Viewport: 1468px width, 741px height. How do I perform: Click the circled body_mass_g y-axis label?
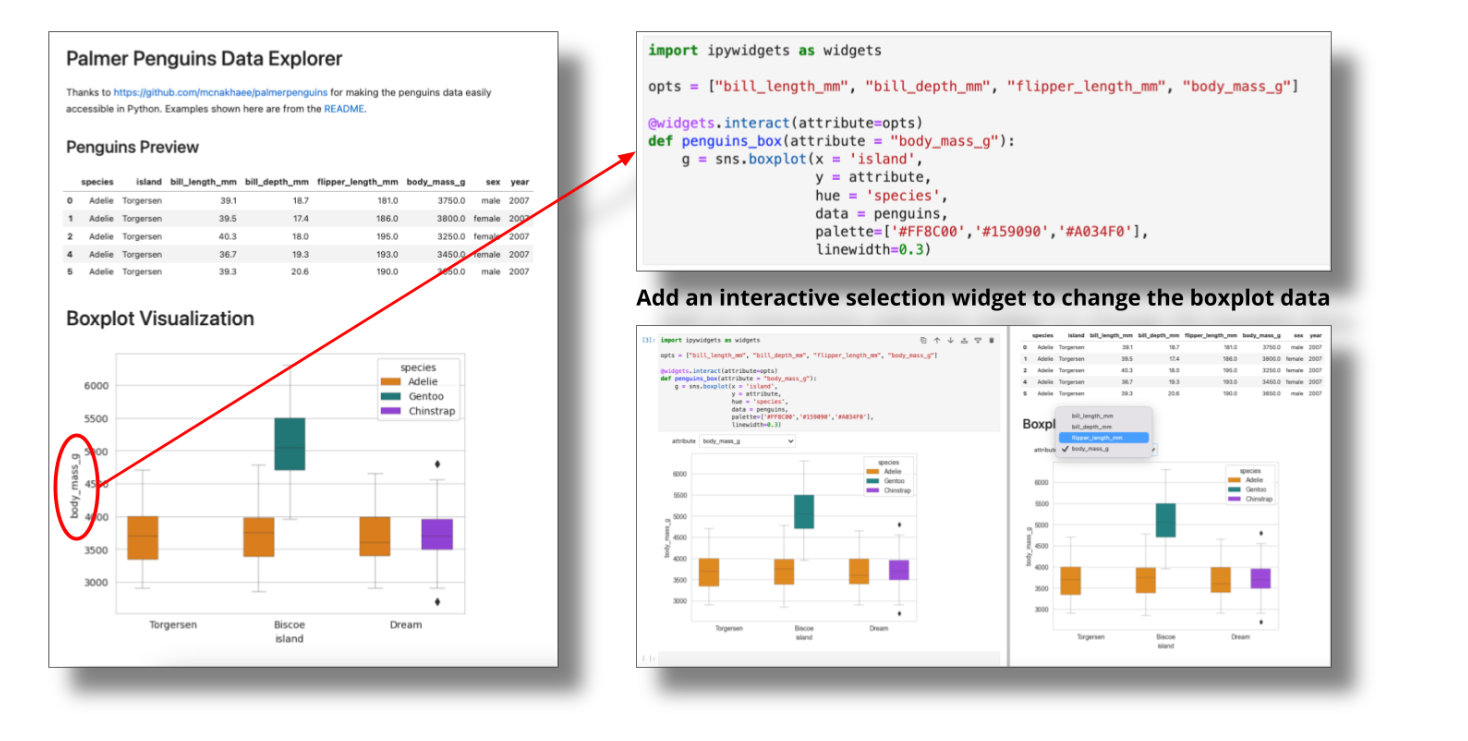point(75,485)
